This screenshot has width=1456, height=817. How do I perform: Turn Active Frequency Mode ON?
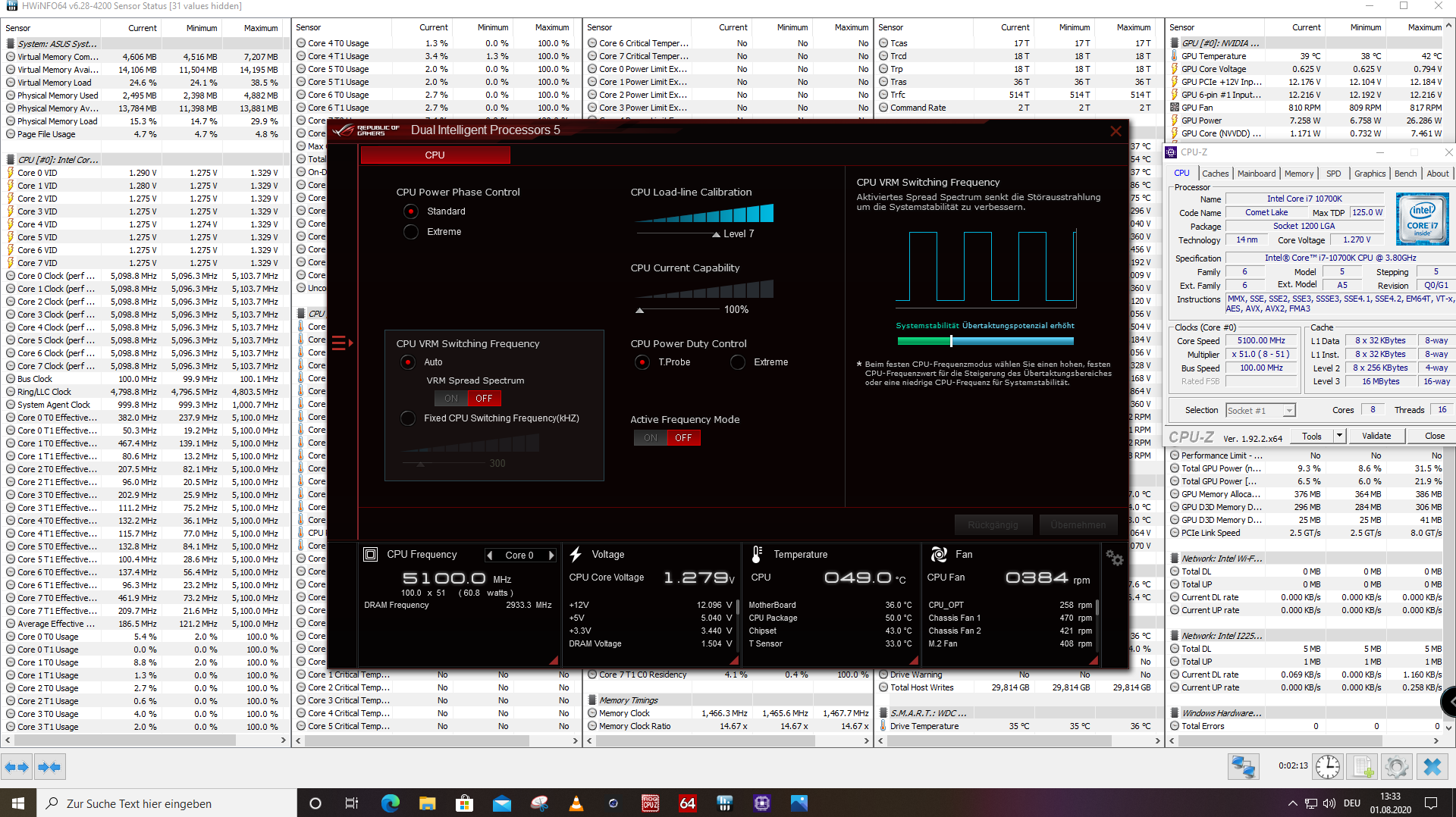coord(651,438)
